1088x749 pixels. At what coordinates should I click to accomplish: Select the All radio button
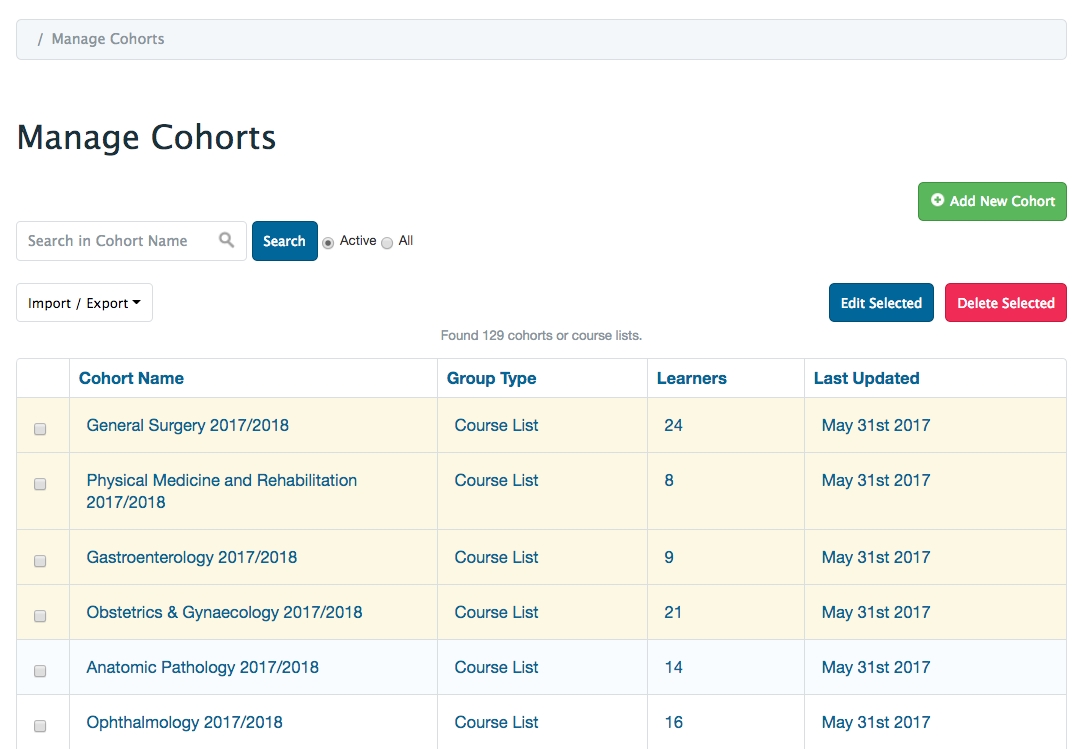(387, 243)
